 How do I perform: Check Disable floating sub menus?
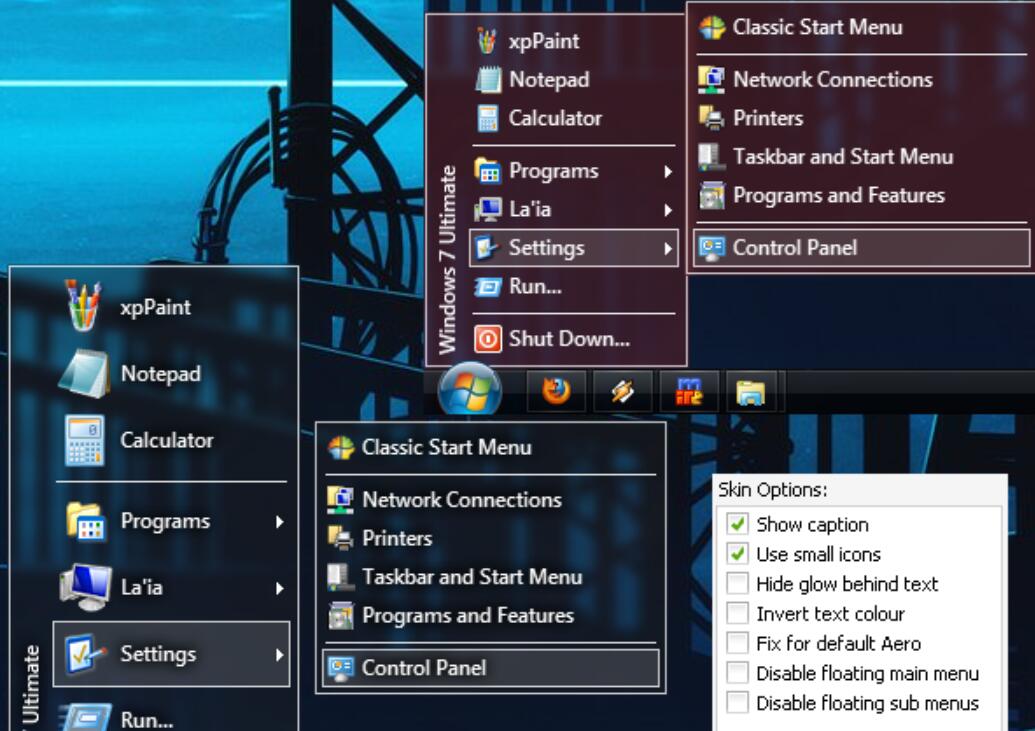(737, 703)
